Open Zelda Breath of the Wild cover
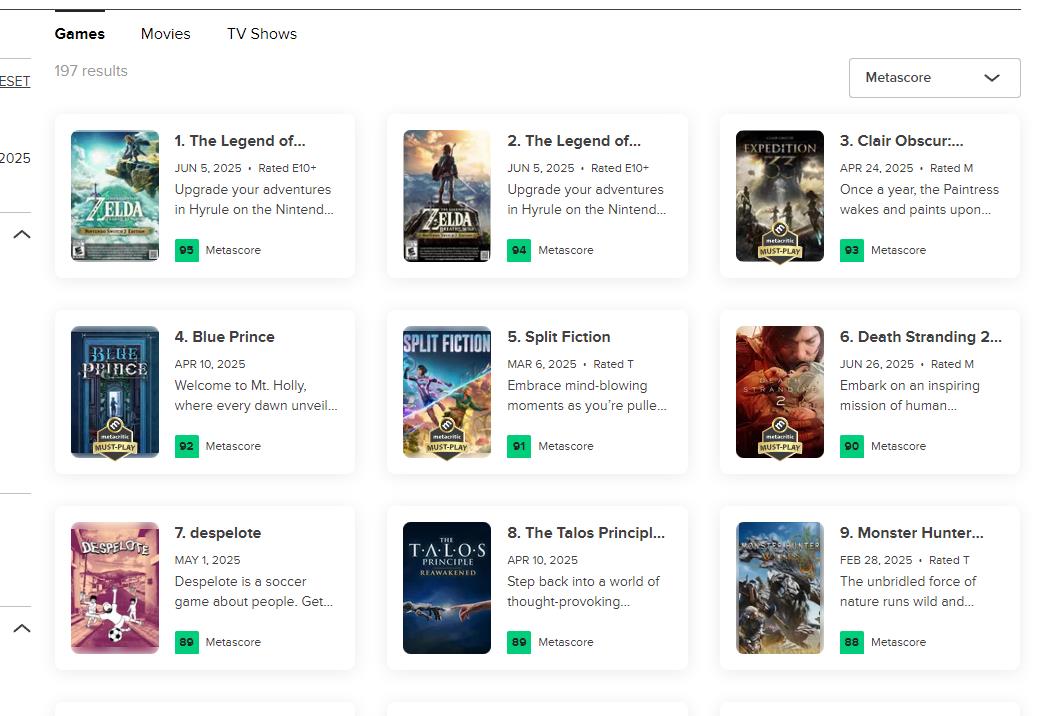This screenshot has height=716, width=1054. [x=447, y=196]
